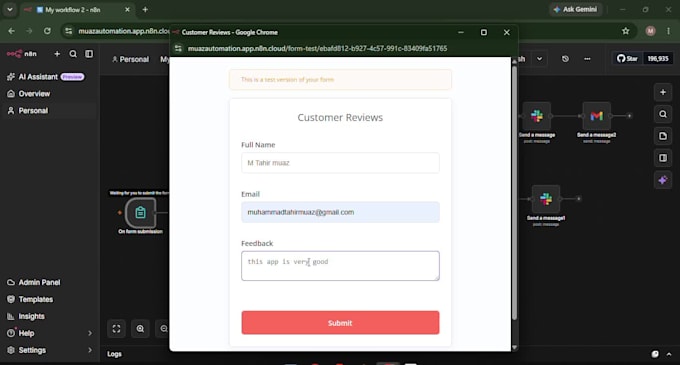Click the n8n logo in sidebar

pyautogui.click(x=22, y=54)
